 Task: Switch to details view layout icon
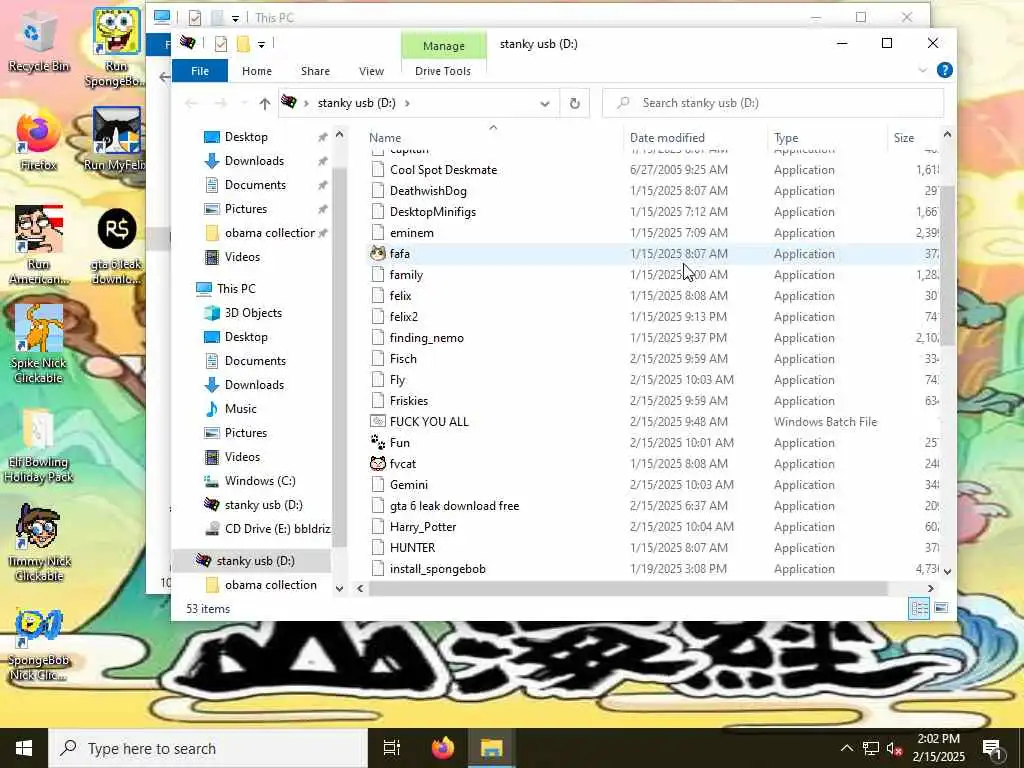pyautogui.click(x=920, y=609)
